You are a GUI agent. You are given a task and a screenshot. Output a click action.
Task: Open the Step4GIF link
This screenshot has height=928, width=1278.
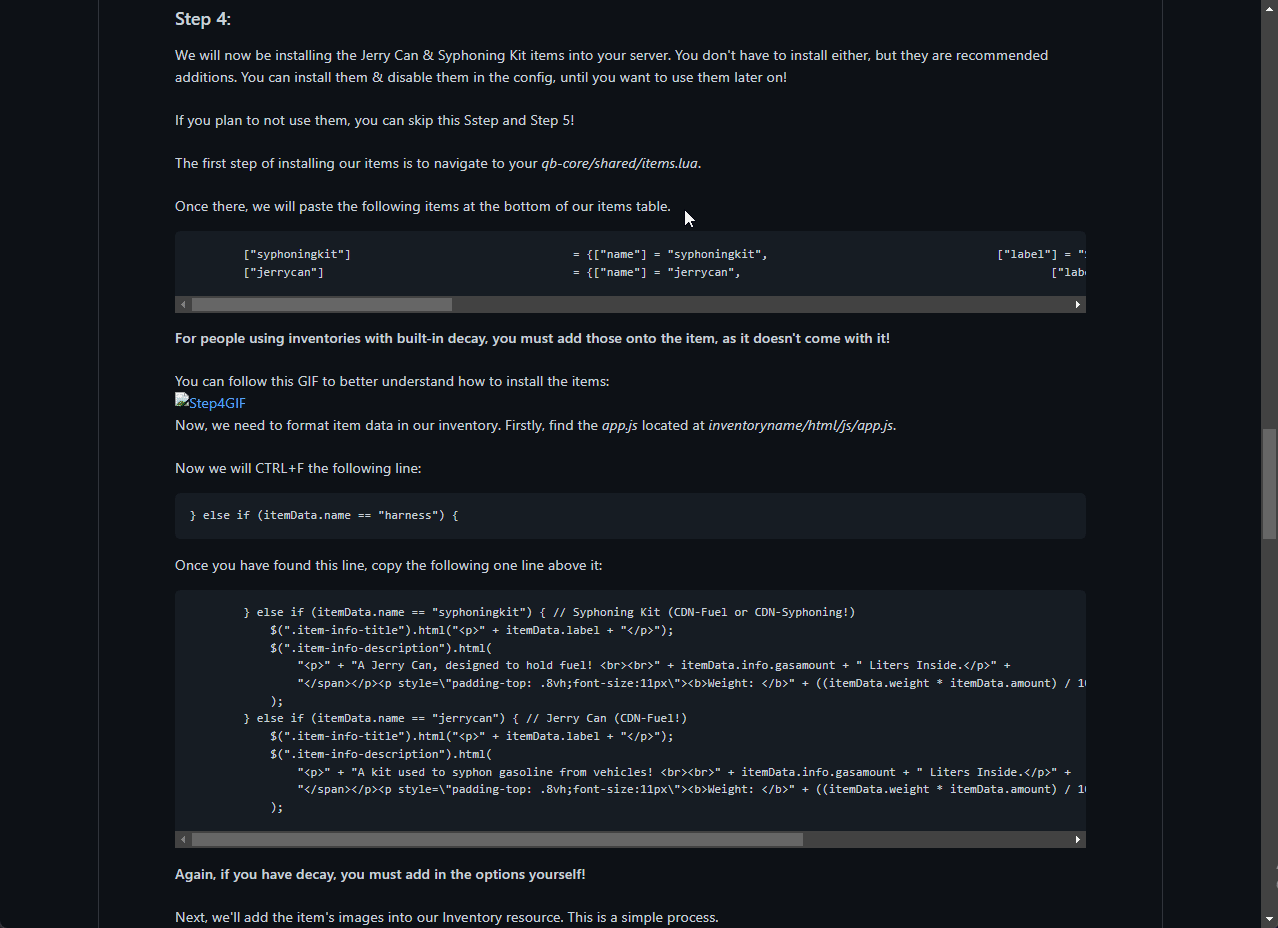point(217,403)
